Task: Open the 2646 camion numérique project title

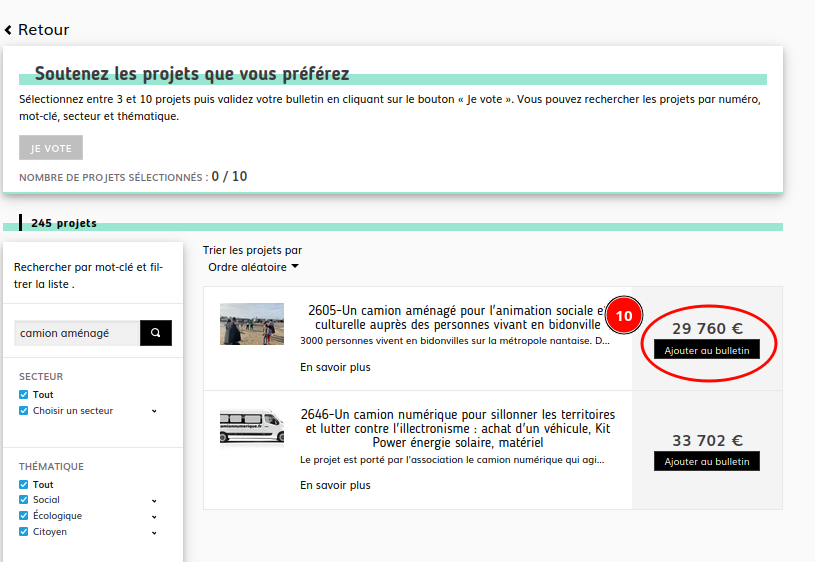Action: pyautogui.click(x=457, y=428)
